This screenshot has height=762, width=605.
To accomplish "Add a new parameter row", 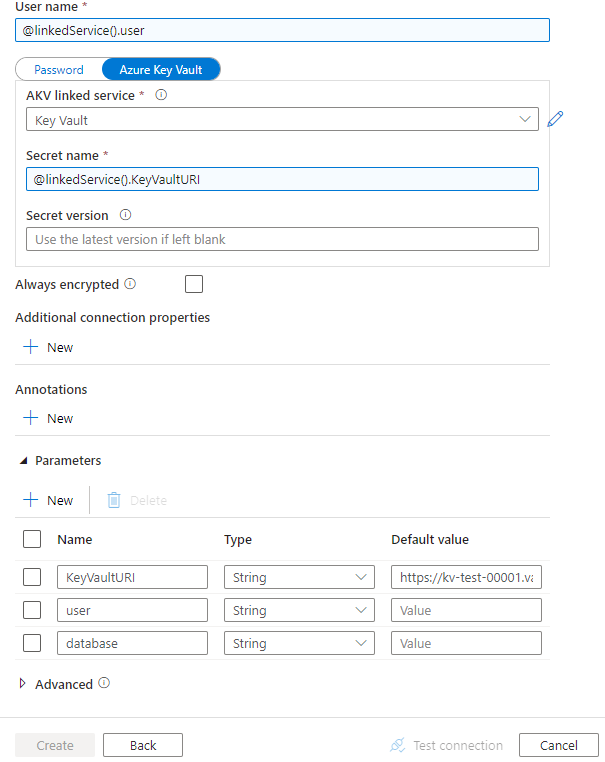I will (x=48, y=500).
